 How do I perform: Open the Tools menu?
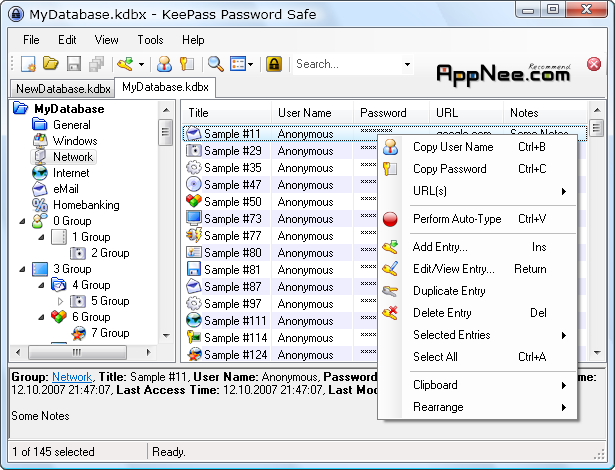point(150,40)
